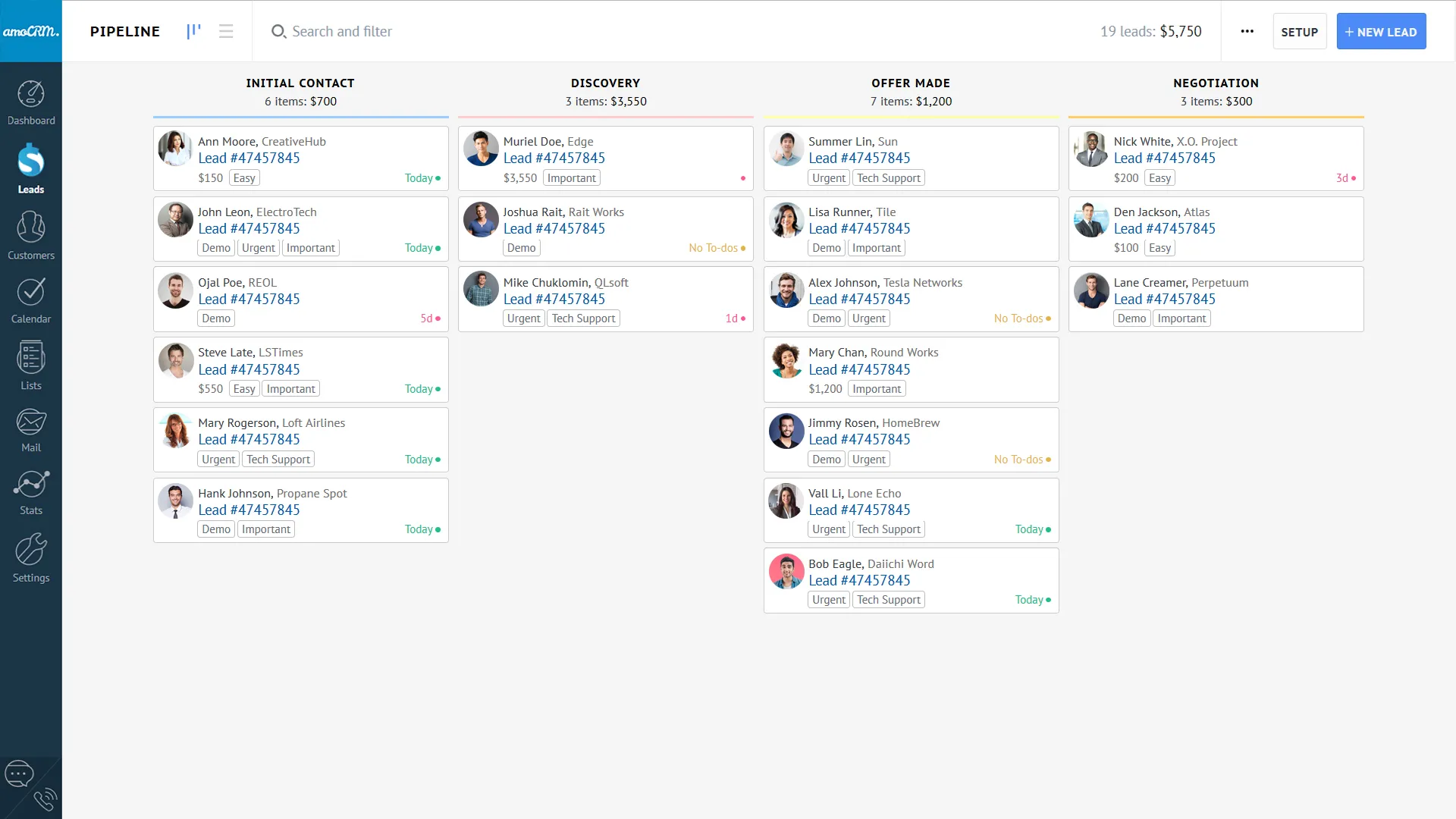1456x819 pixels.
Task: Open the Lists section
Action: tap(30, 366)
